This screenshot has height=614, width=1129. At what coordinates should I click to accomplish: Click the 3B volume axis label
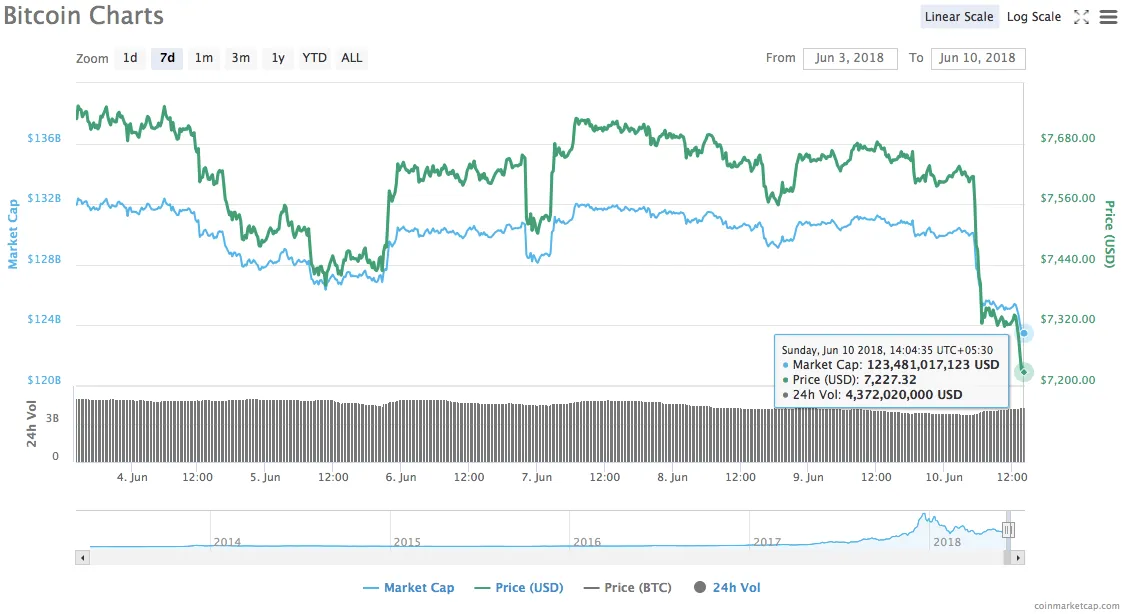[53, 418]
